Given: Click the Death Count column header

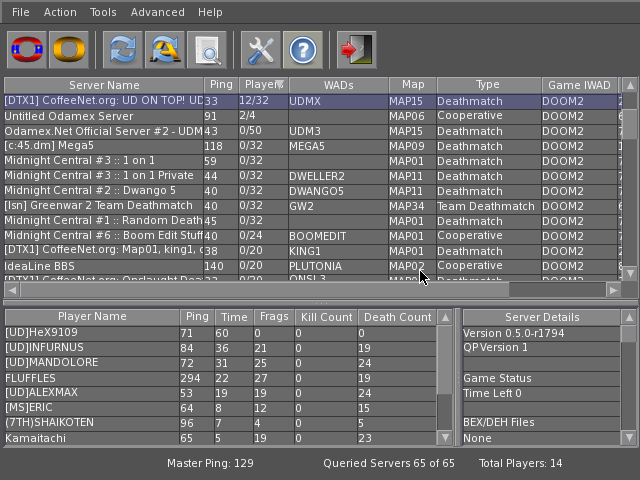Looking at the screenshot, I should pos(396,317).
